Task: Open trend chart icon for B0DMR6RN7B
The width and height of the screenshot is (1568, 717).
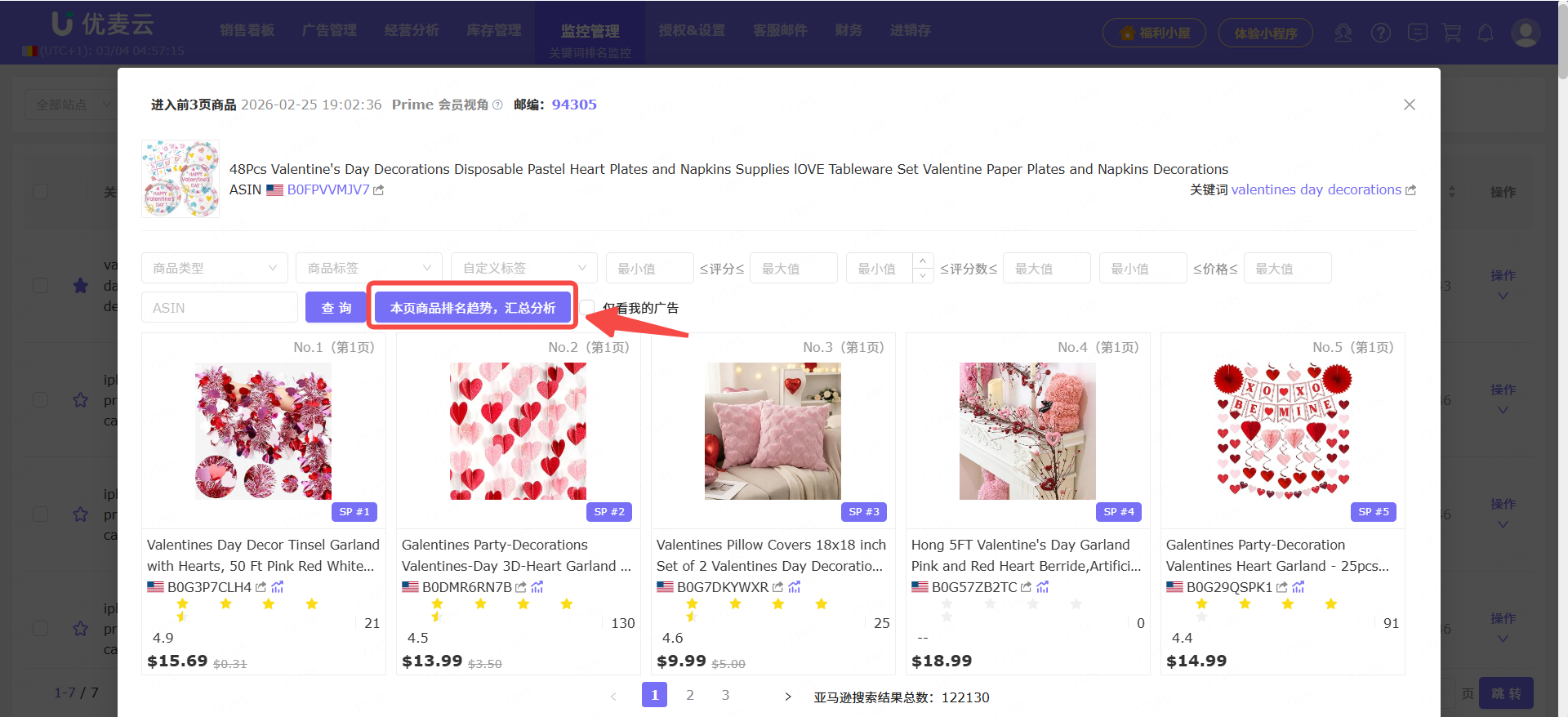Action: [x=537, y=587]
